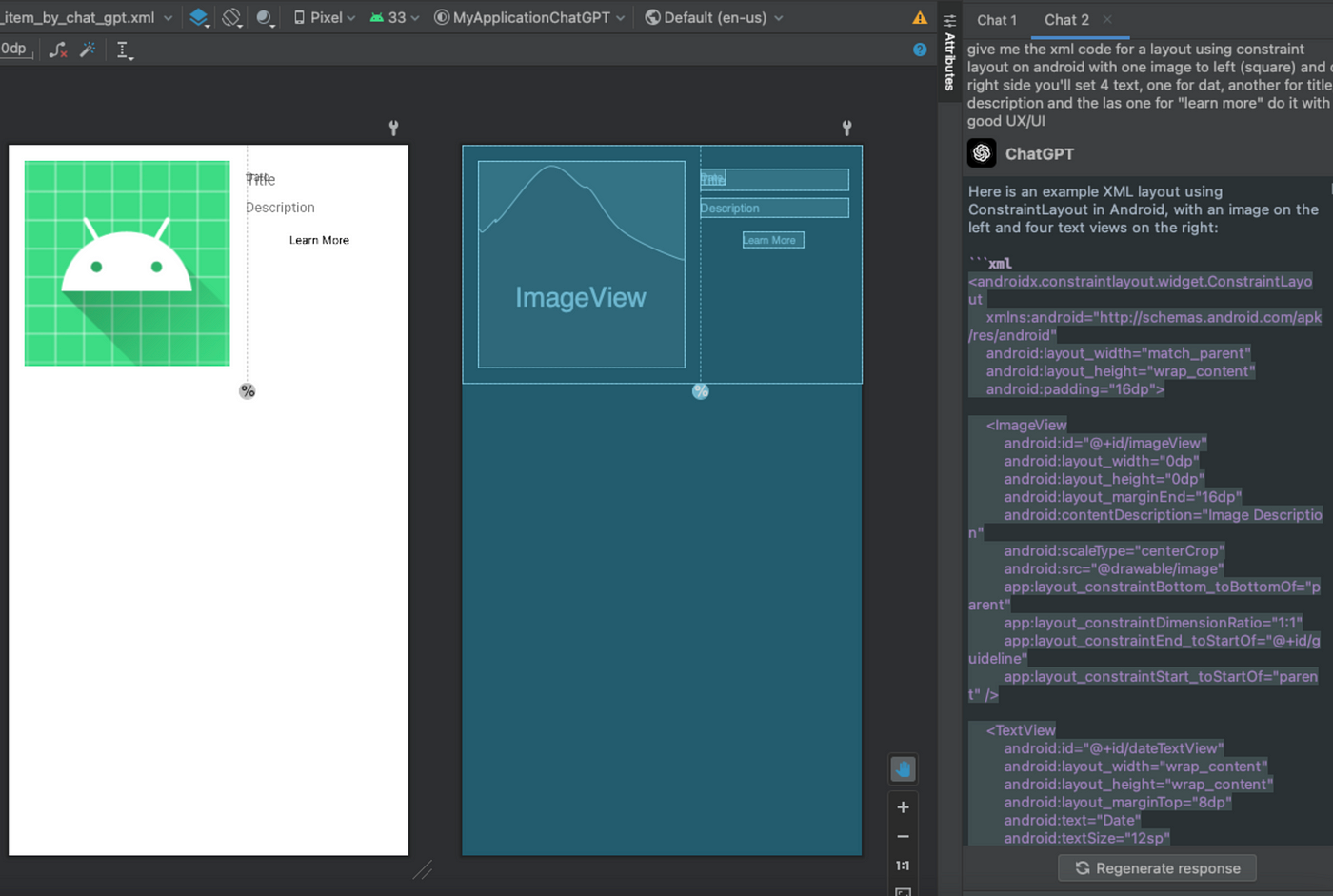Edit the default margins 0dp field
Viewport: 1333px width, 896px height.
[16, 49]
